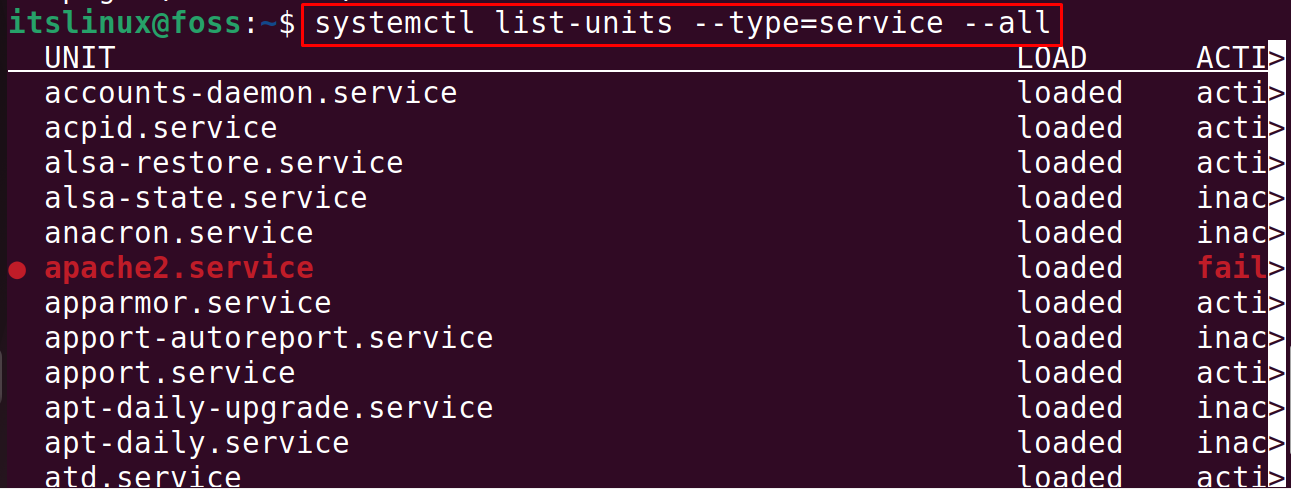Click the anacron.service entry
The height and width of the screenshot is (489, 1291).
pos(179,233)
